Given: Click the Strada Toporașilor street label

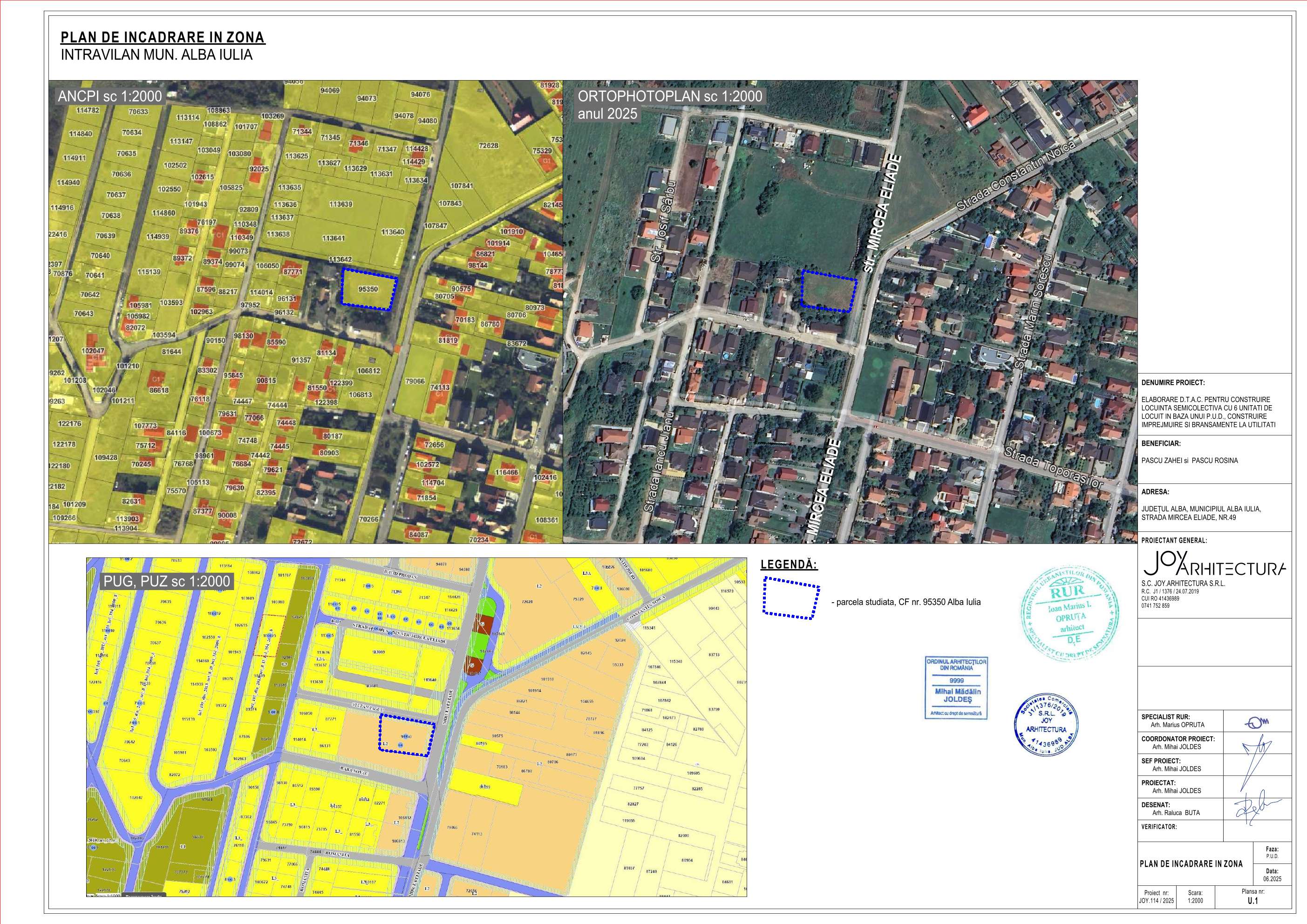Looking at the screenshot, I should 1054,468.
